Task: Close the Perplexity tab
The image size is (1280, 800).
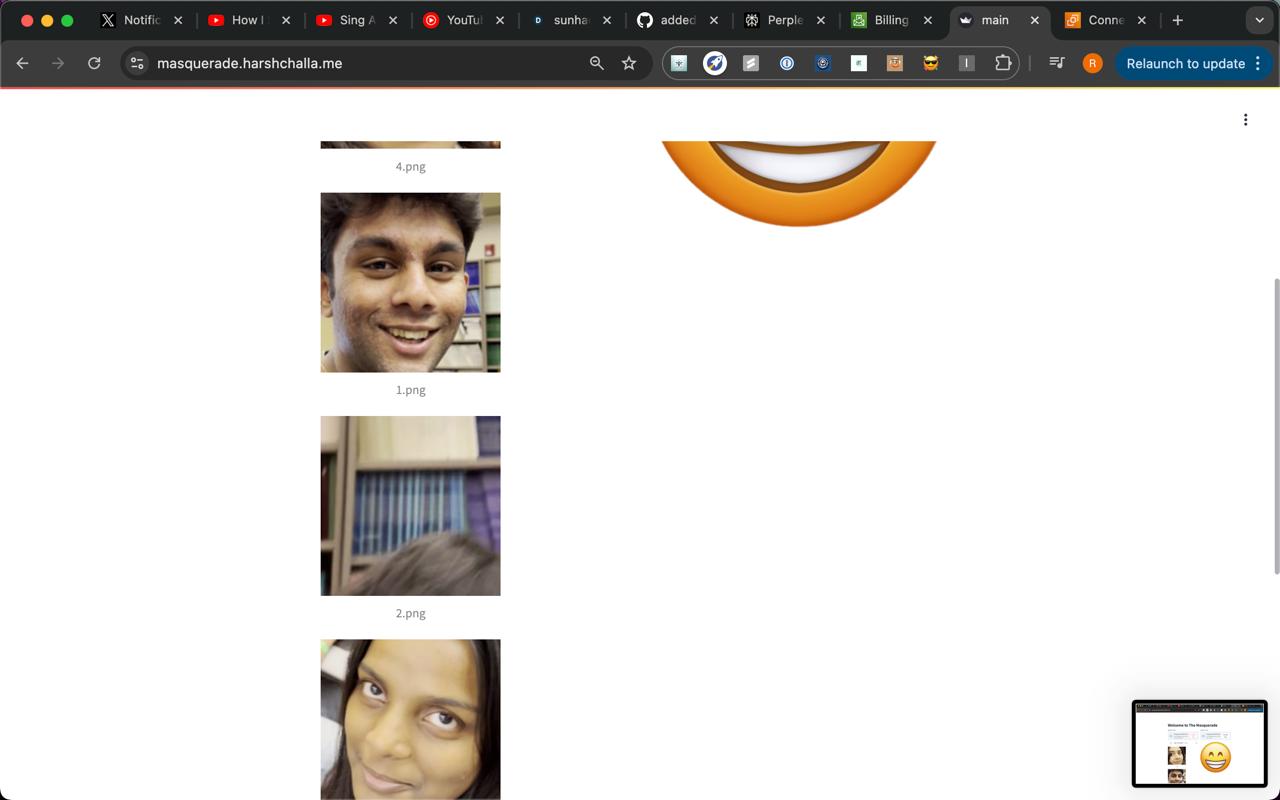Action: point(821,20)
